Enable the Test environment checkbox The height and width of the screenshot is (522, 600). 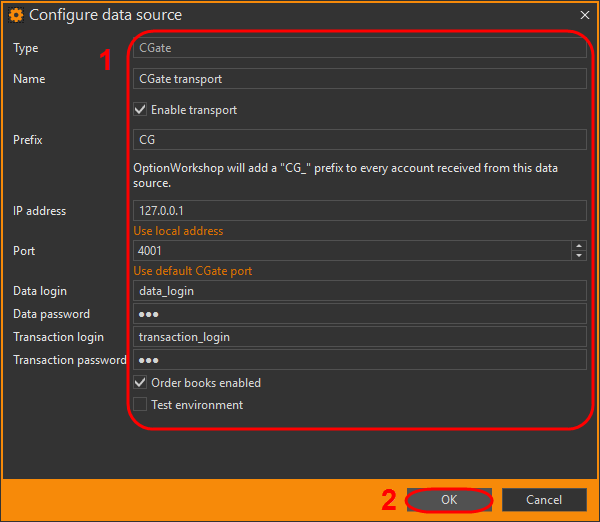[x=141, y=405]
